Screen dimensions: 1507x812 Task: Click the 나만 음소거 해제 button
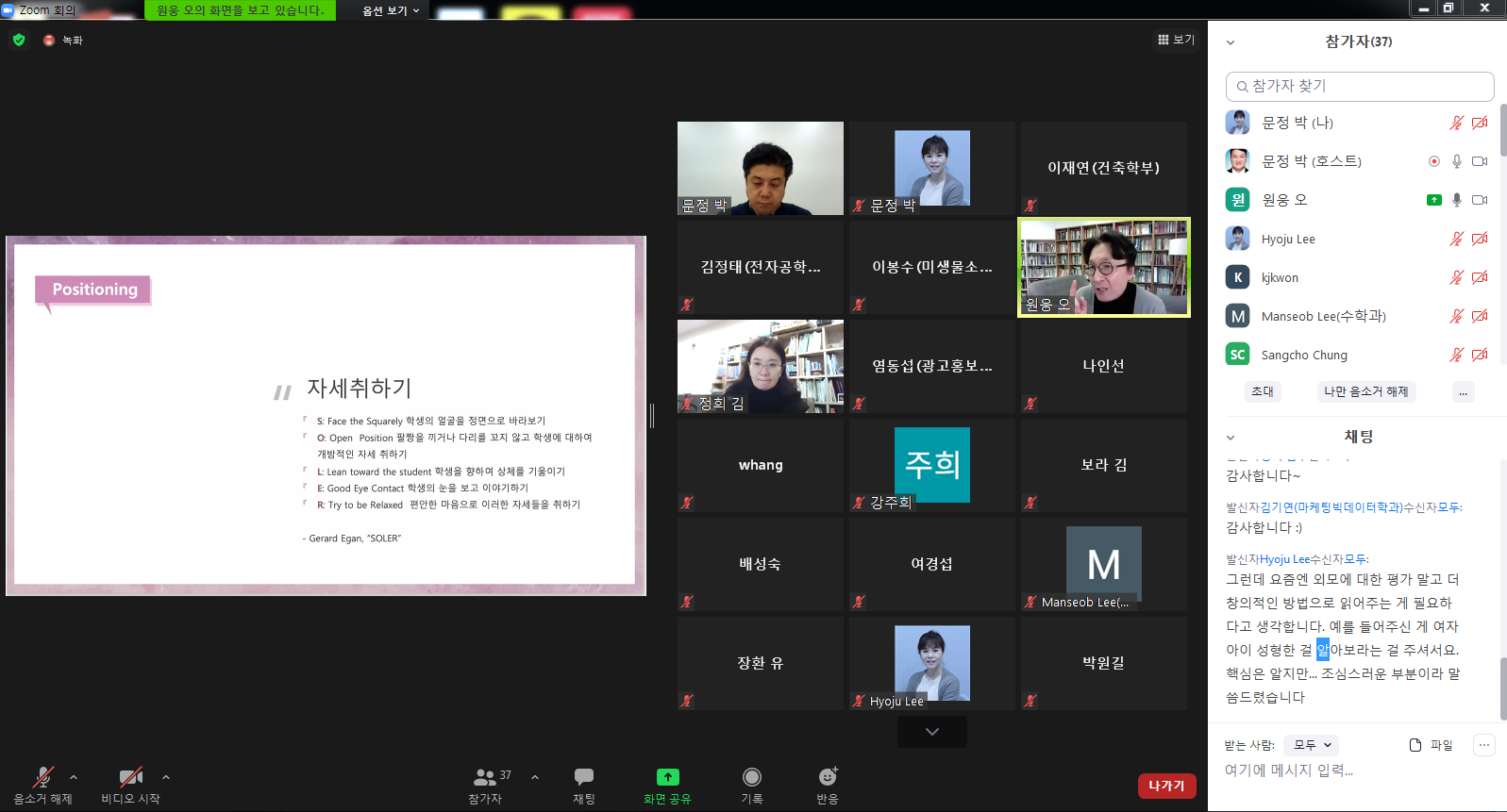pos(1365,391)
